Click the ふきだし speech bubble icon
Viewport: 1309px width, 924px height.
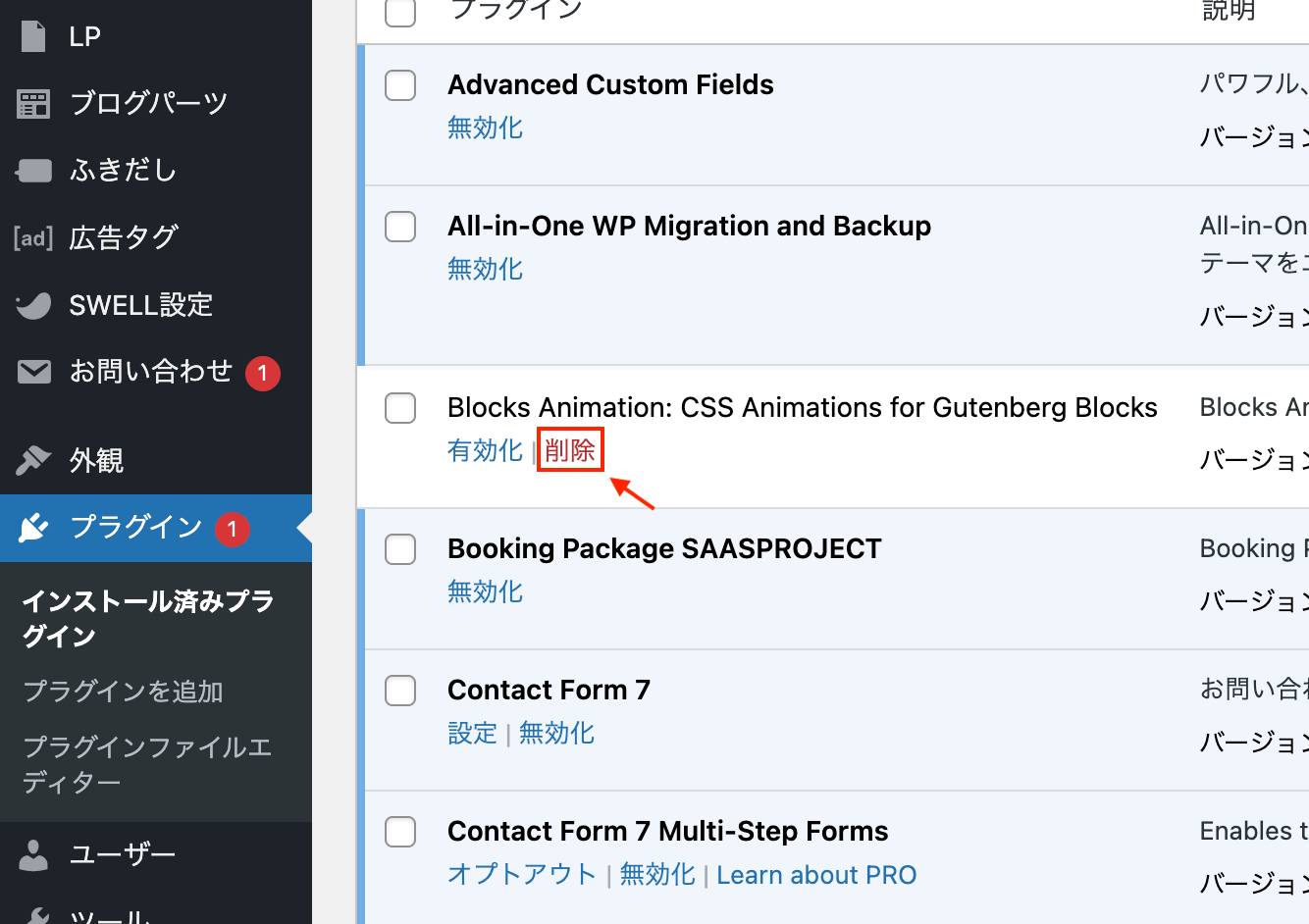(33, 171)
